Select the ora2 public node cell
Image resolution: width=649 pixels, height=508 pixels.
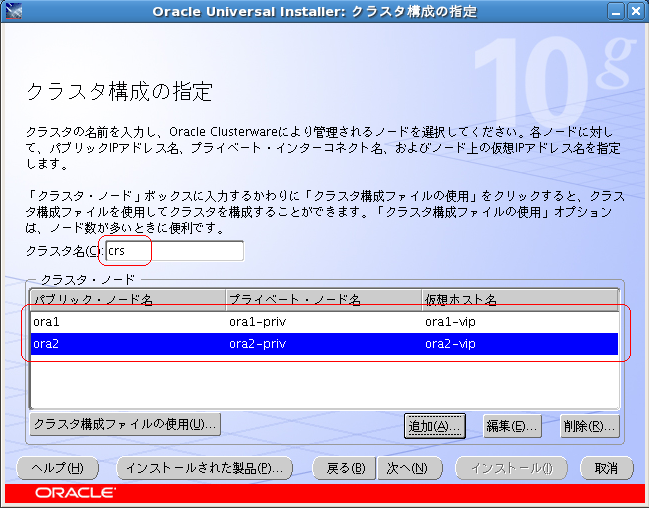pos(128,344)
